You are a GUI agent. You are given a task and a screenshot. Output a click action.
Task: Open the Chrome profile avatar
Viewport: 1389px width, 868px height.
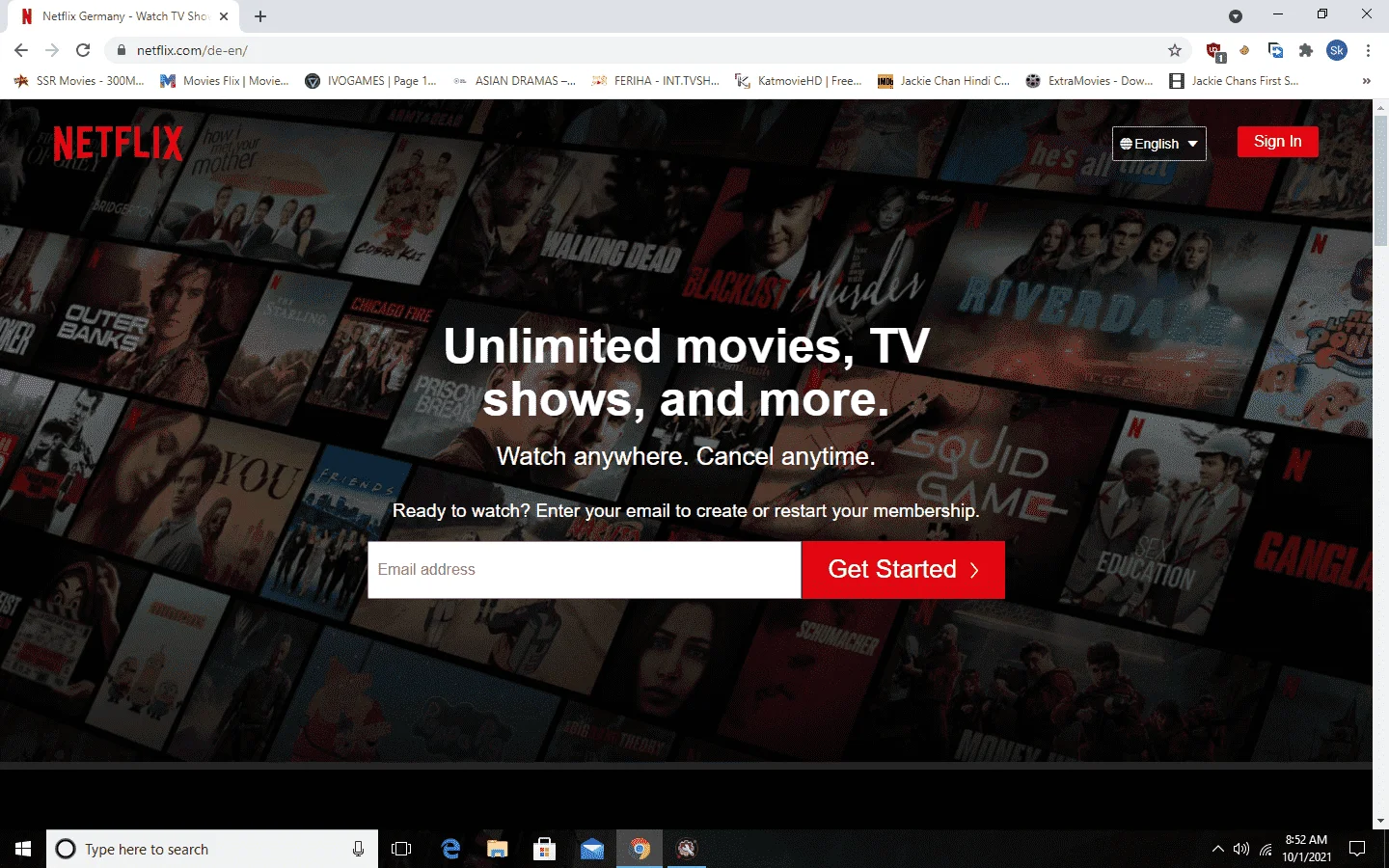1337,50
